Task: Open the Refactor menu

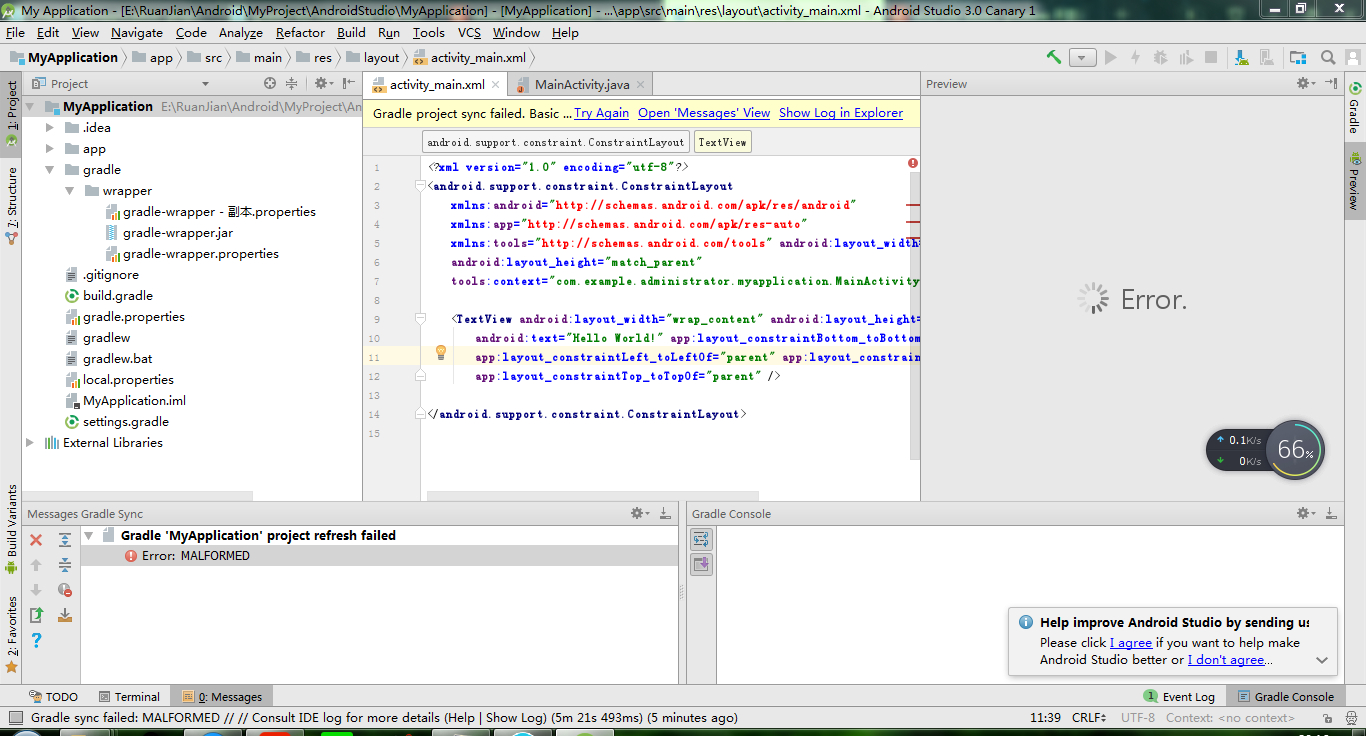Action: coord(300,32)
